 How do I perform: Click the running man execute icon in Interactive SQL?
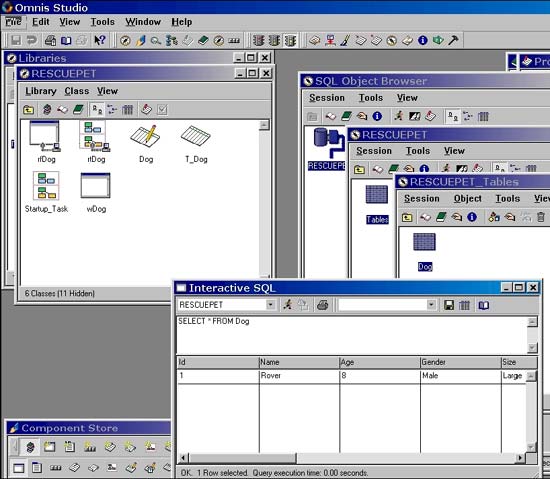click(x=288, y=305)
